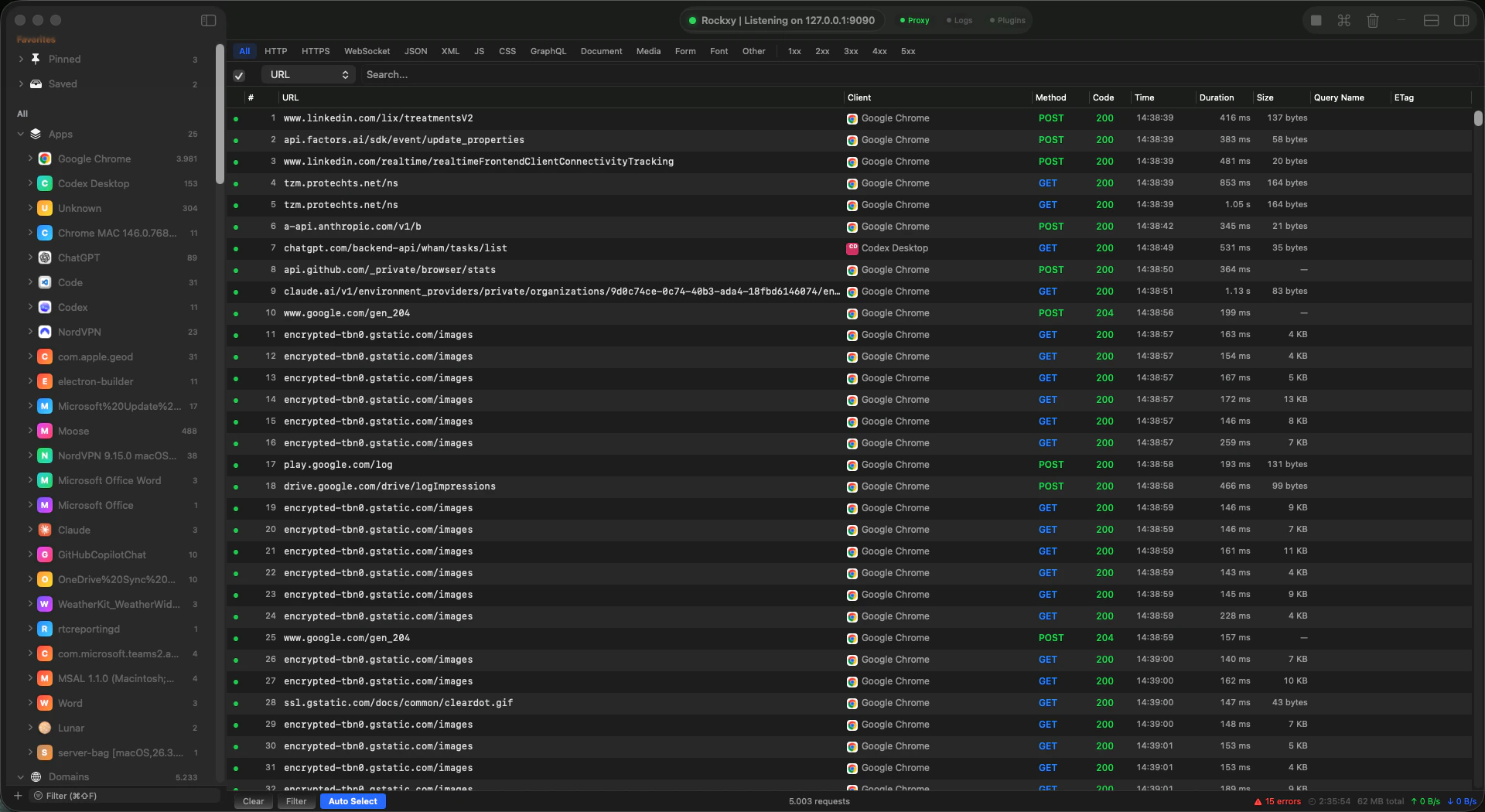
Task: Collapse the left sidebar using its toggle icon
Action: point(208,20)
